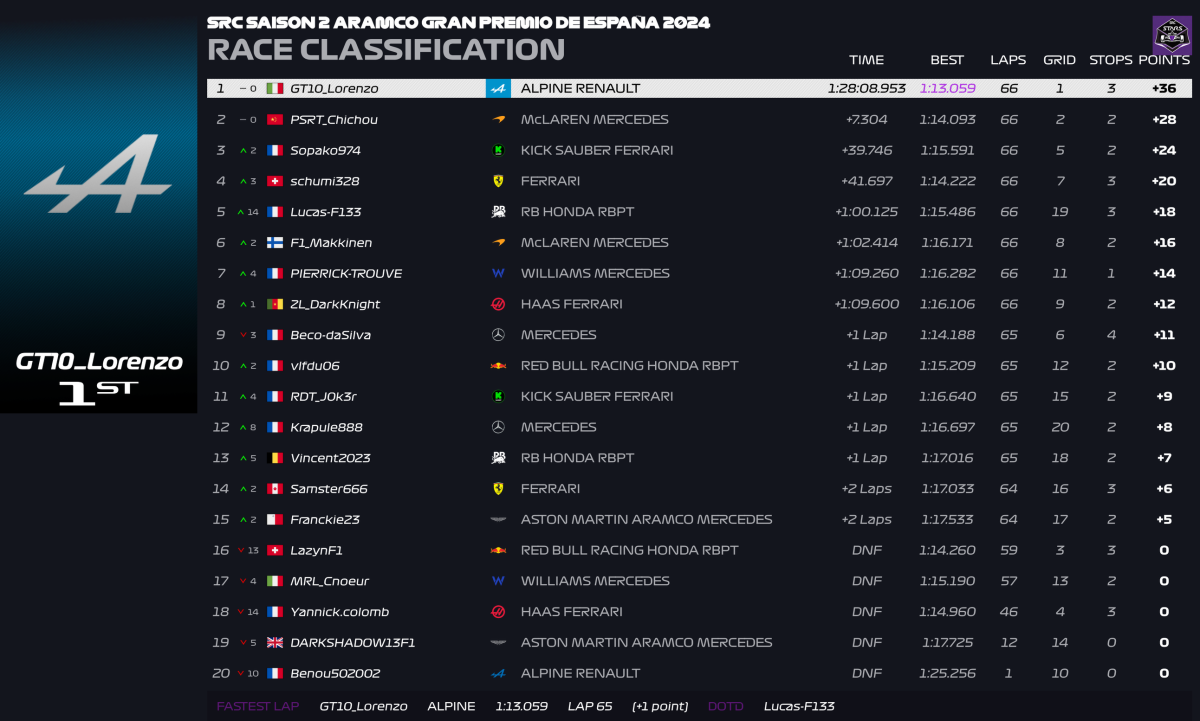Click the Kick Sauber logo next to Sopako974
The image size is (1200, 721).
[x=498, y=150]
